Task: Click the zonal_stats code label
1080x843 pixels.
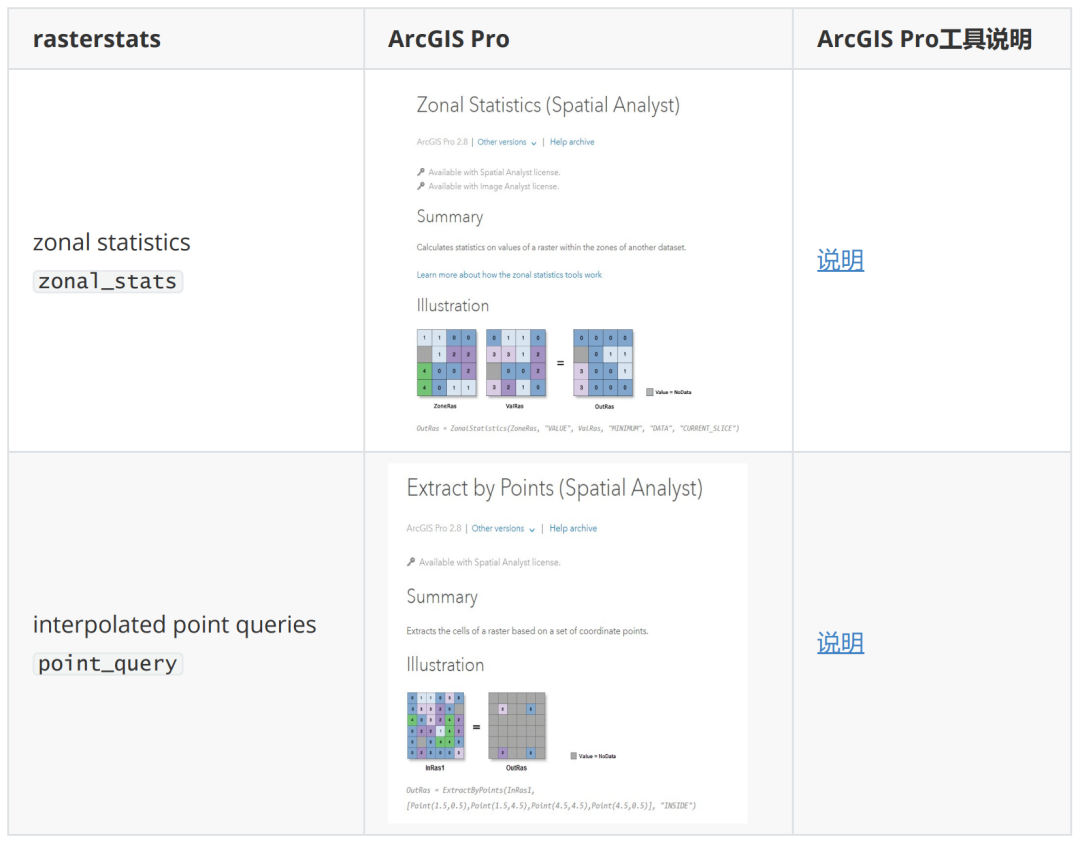Action: pos(107,282)
